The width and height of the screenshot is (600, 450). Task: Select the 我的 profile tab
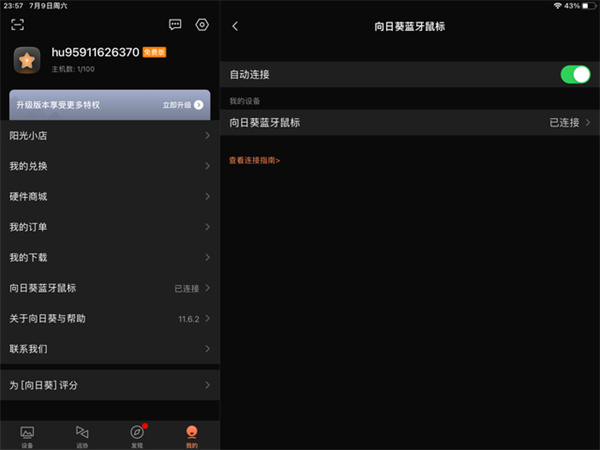click(191, 435)
